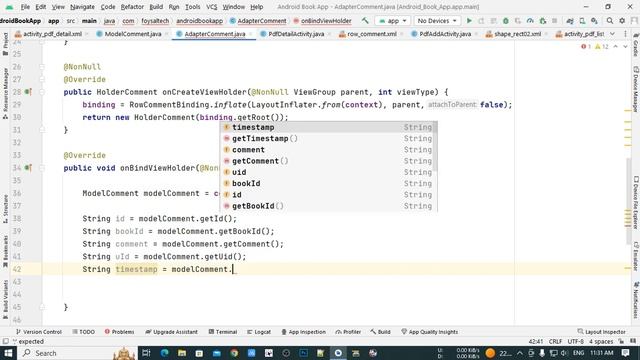640x360 pixels.
Task: Click the UTF-8 encoding status bar entry
Action: pos(576,342)
